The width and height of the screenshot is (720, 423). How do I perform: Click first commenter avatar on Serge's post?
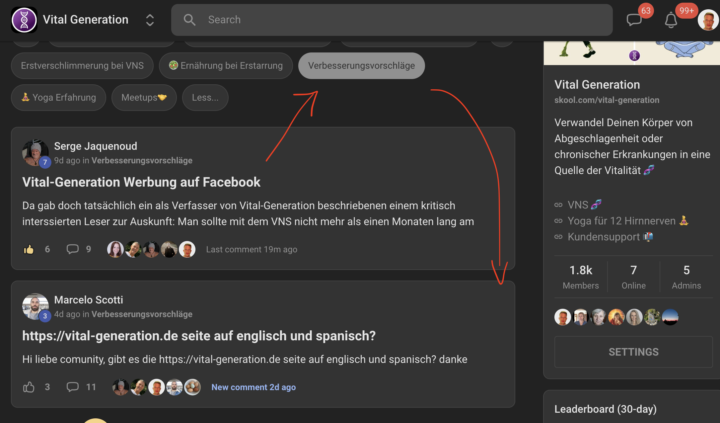pos(115,249)
